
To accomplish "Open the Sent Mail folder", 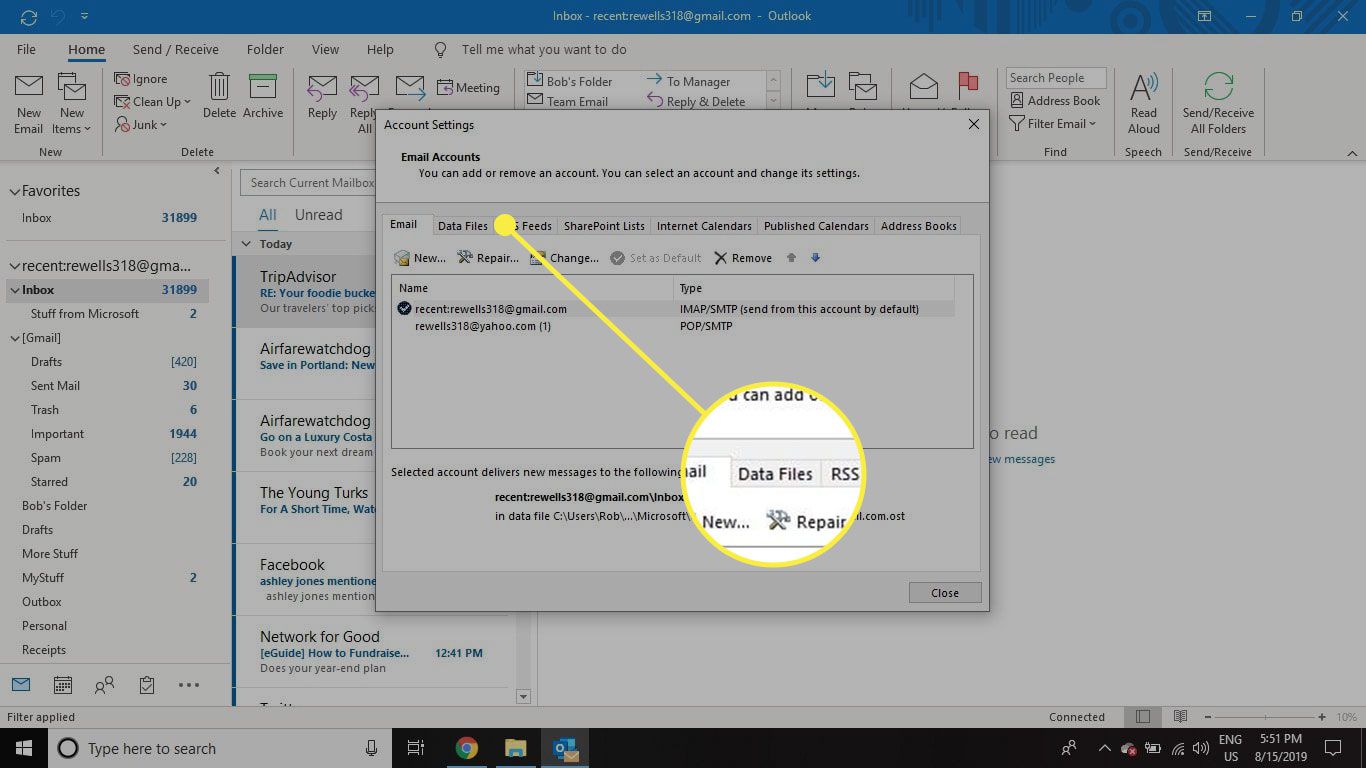I will (55, 386).
